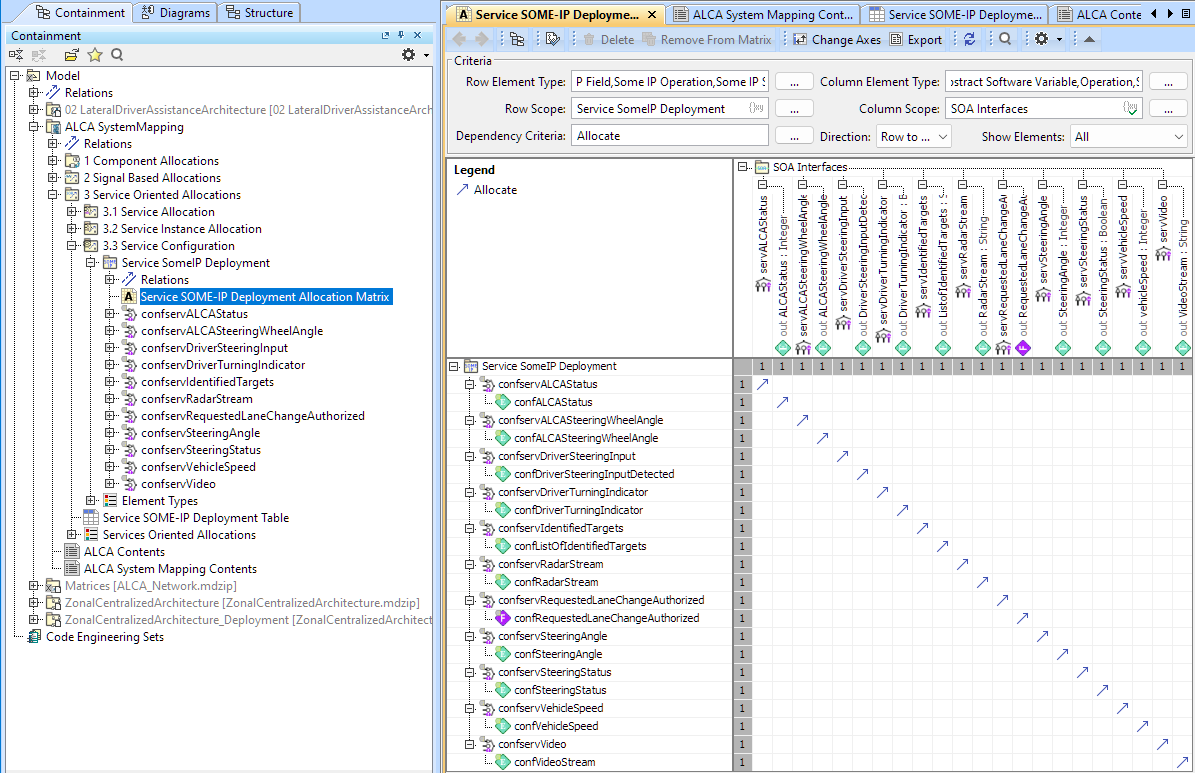The width and height of the screenshot is (1195, 773).
Task: Expand the Element Types tree node
Action: 91,501
